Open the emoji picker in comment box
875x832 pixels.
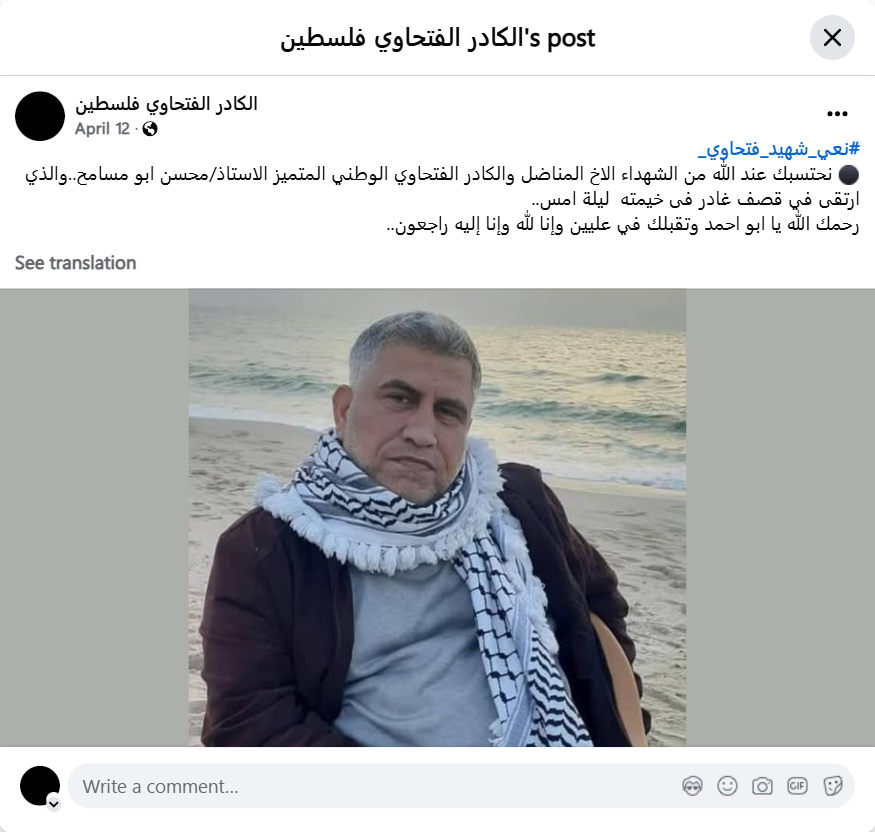coord(727,786)
